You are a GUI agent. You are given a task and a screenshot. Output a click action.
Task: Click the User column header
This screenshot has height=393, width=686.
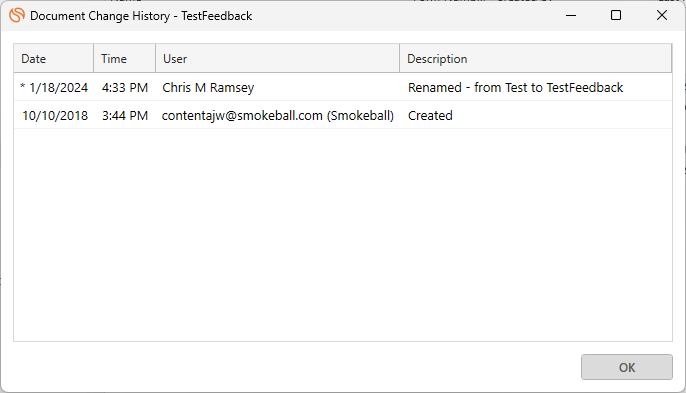(277, 59)
